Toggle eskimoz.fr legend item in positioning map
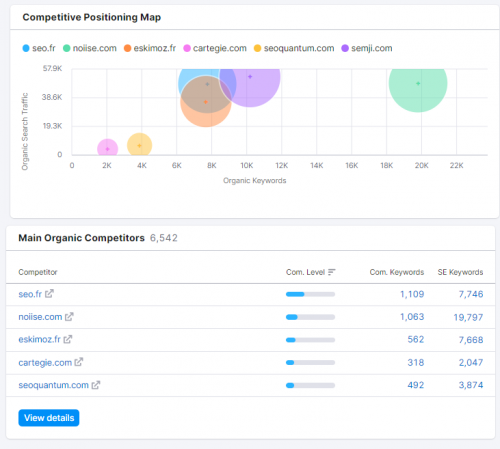The height and width of the screenshot is (449, 500). [x=150, y=48]
